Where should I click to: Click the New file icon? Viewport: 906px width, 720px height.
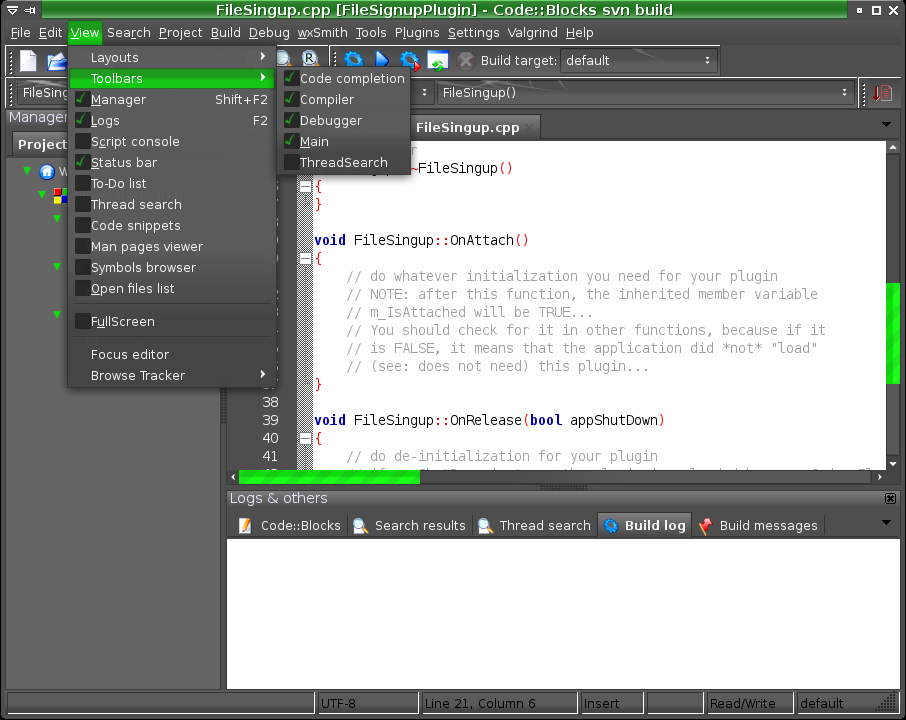[x=28, y=61]
